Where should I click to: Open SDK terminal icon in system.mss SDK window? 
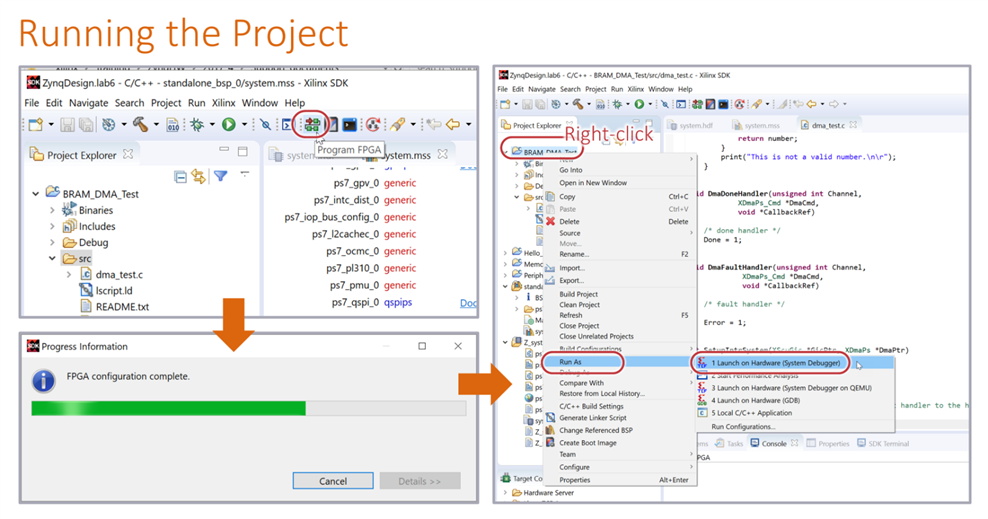(x=350, y=125)
